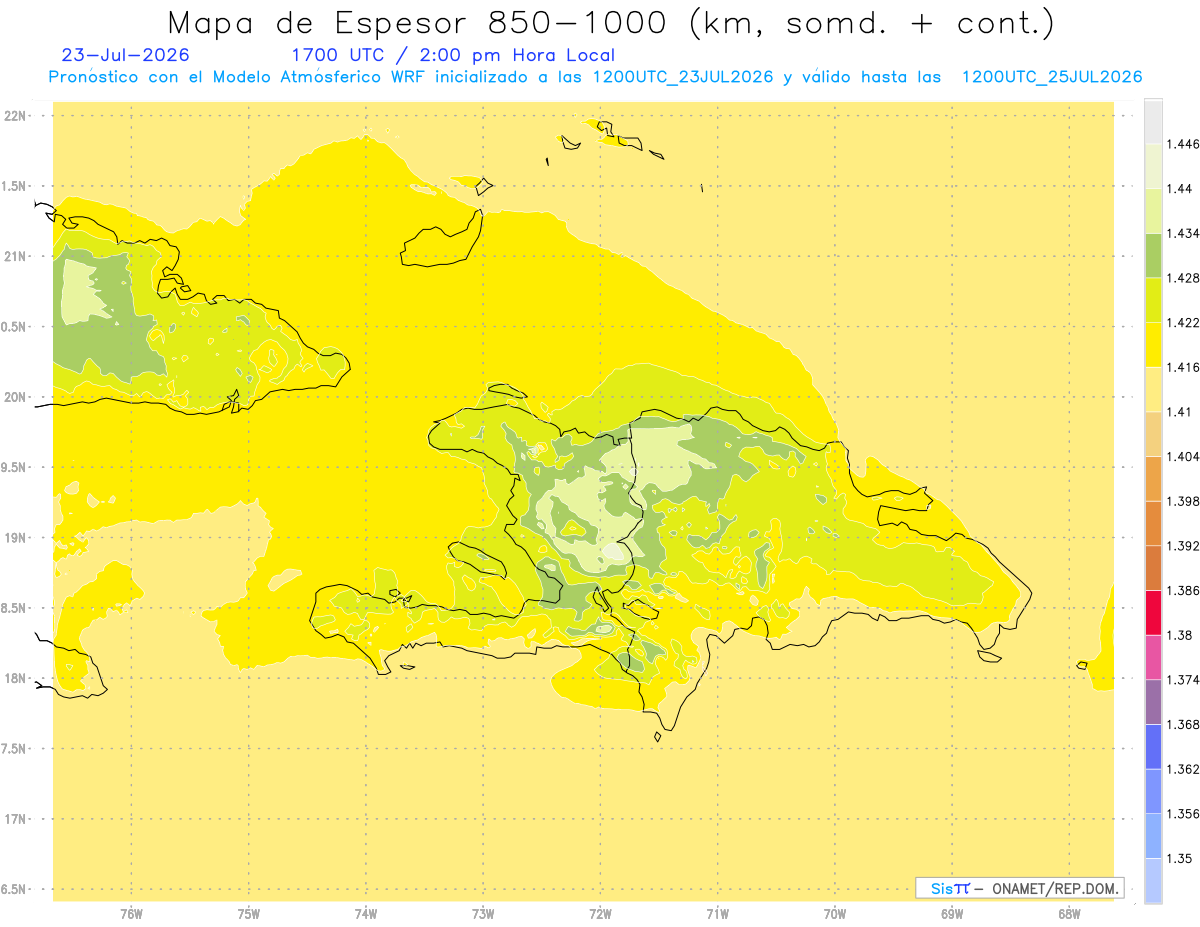Click the date label "23-Jul-2026"
This screenshot has height=927, width=1200.
click(125, 55)
